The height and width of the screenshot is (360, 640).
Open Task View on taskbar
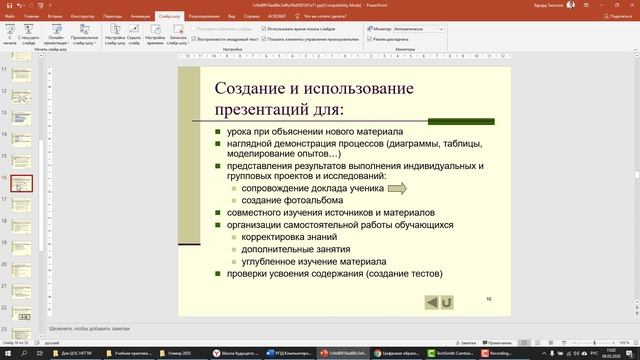pyautogui.click(x=40, y=353)
